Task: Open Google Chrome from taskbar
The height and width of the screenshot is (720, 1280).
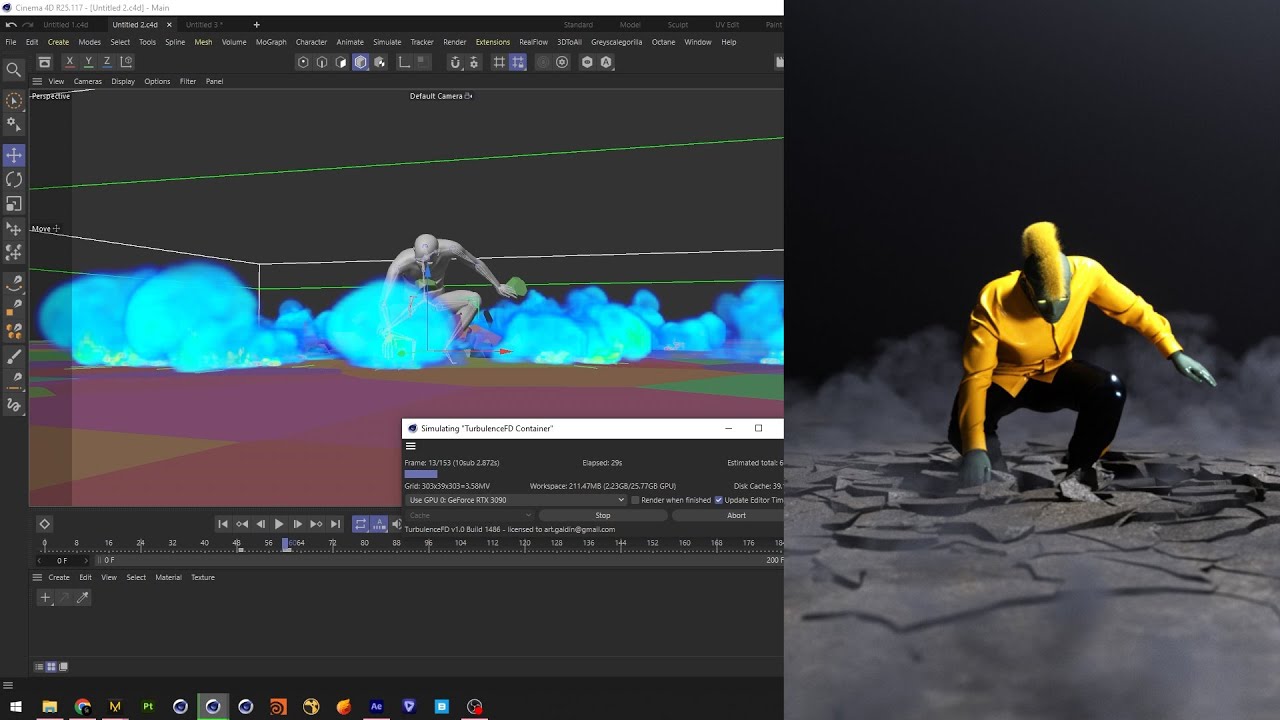Action: 82,707
